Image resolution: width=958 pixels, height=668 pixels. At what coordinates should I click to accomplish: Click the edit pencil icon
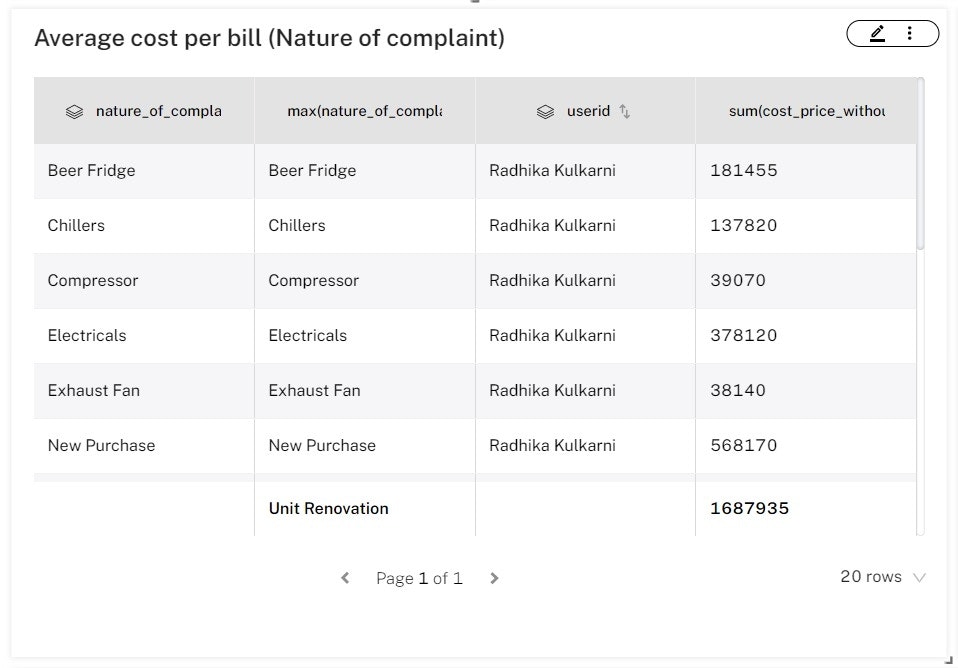click(877, 34)
